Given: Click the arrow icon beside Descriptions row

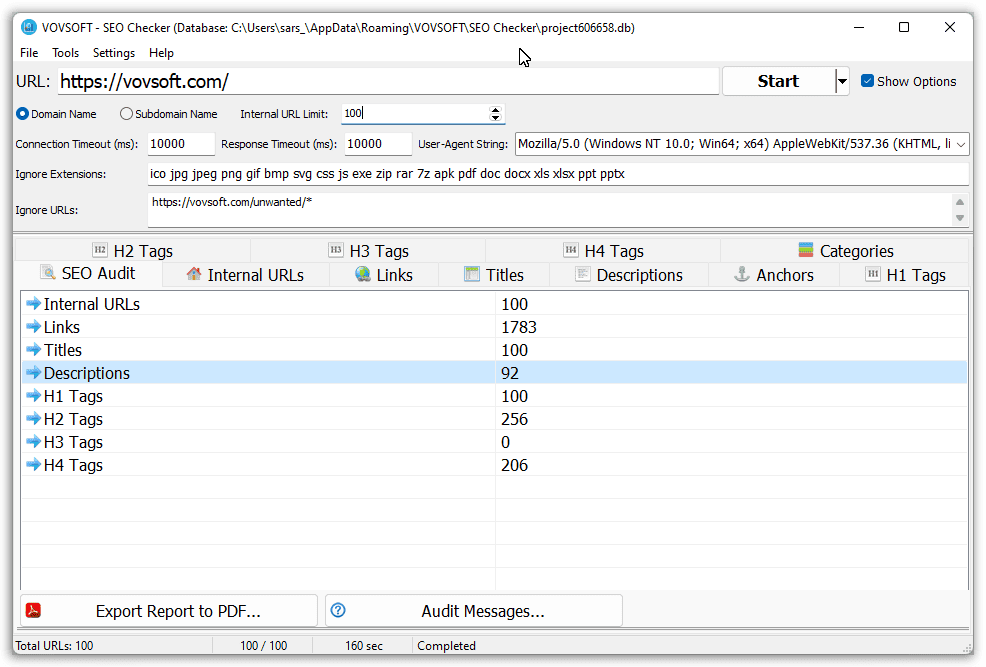Looking at the screenshot, I should (33, 373).
